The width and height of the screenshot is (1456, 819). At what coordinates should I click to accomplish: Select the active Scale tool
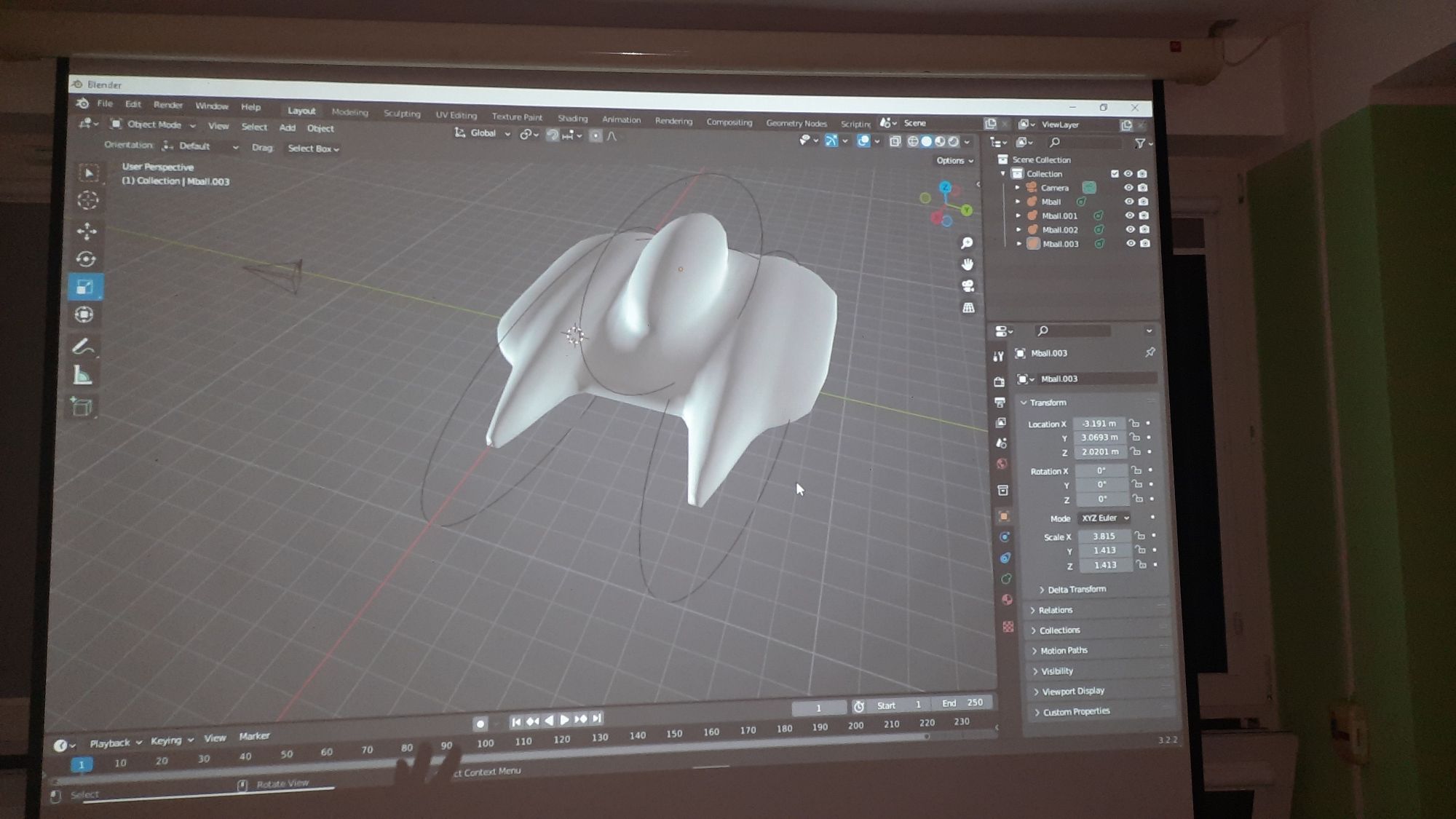85,287
